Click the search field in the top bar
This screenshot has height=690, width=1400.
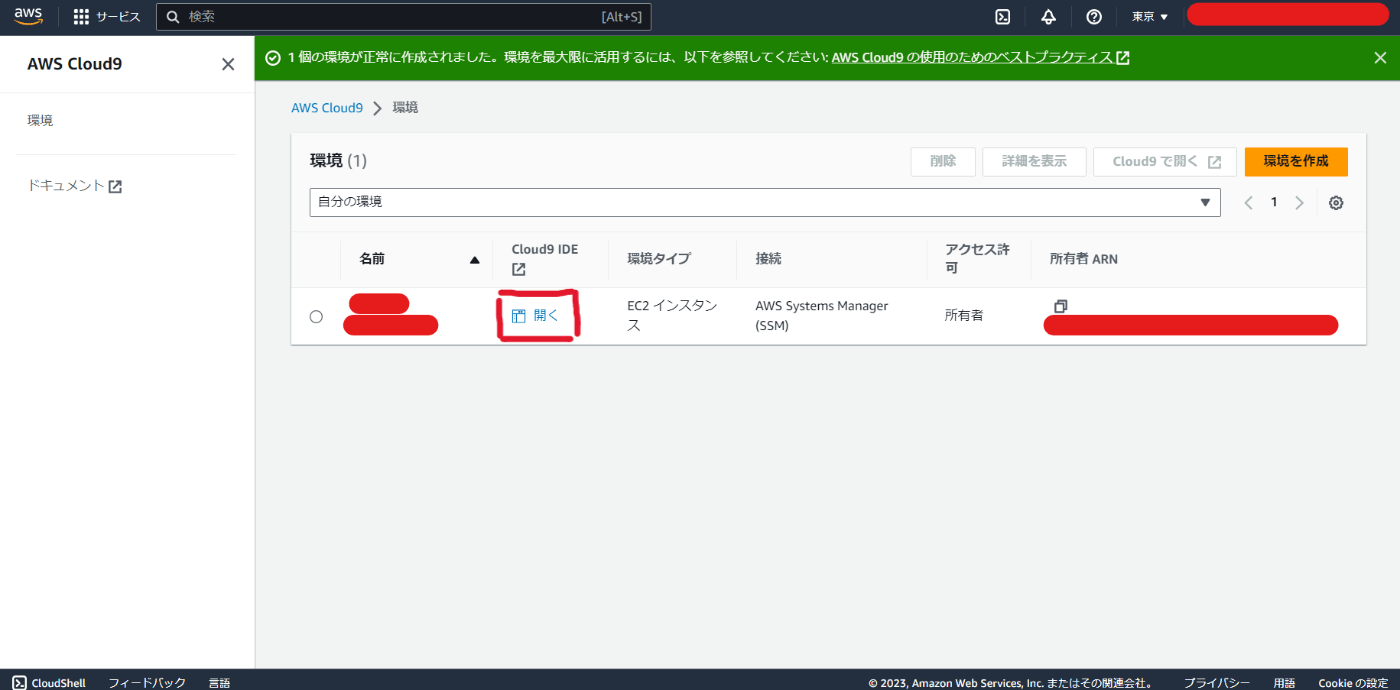click(x=404, y=17)
